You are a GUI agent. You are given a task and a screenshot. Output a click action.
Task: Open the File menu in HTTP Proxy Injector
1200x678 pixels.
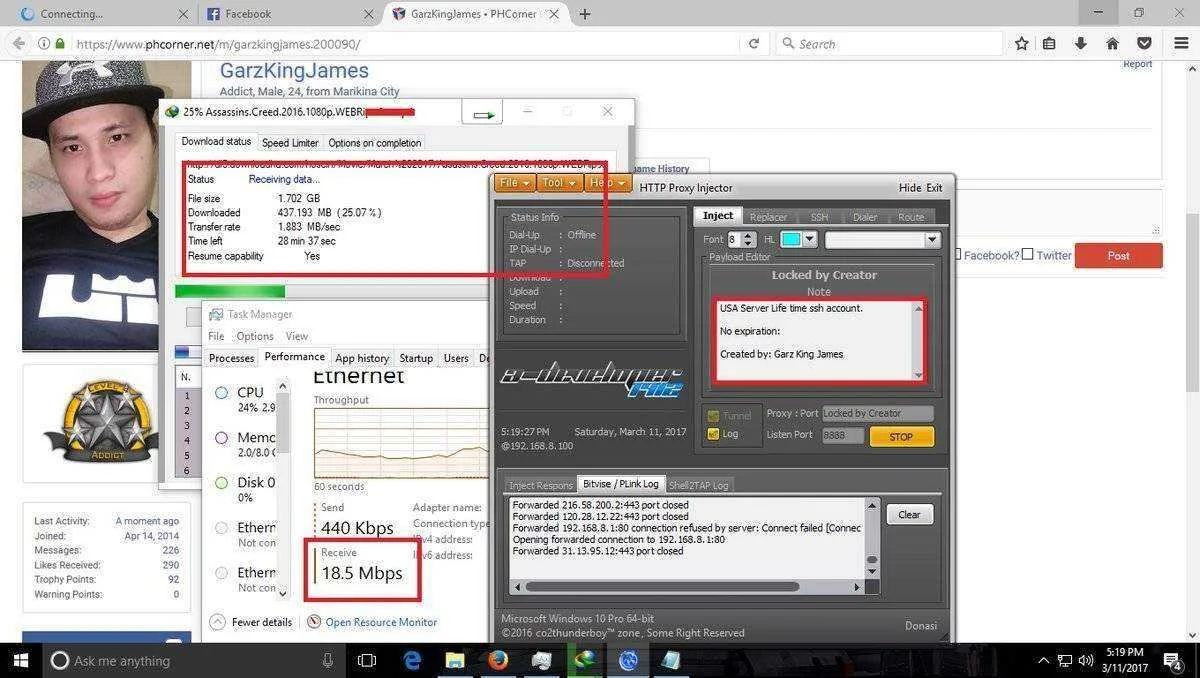point(514,183)
